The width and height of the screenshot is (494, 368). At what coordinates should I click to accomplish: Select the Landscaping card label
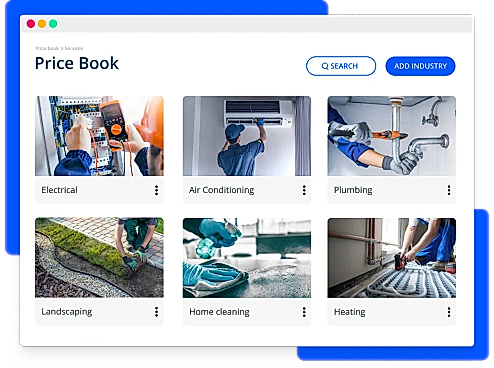[67, 312]
